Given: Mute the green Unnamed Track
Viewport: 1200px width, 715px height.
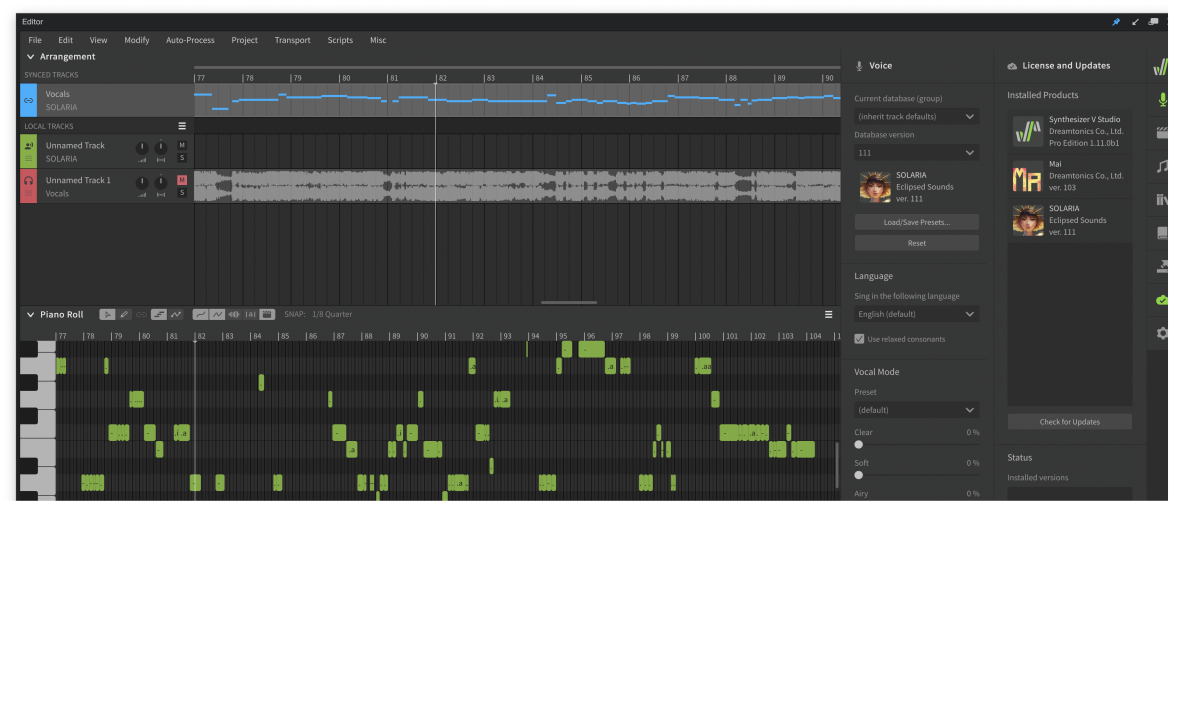Looking at the screenshot, I should [182, 145].
